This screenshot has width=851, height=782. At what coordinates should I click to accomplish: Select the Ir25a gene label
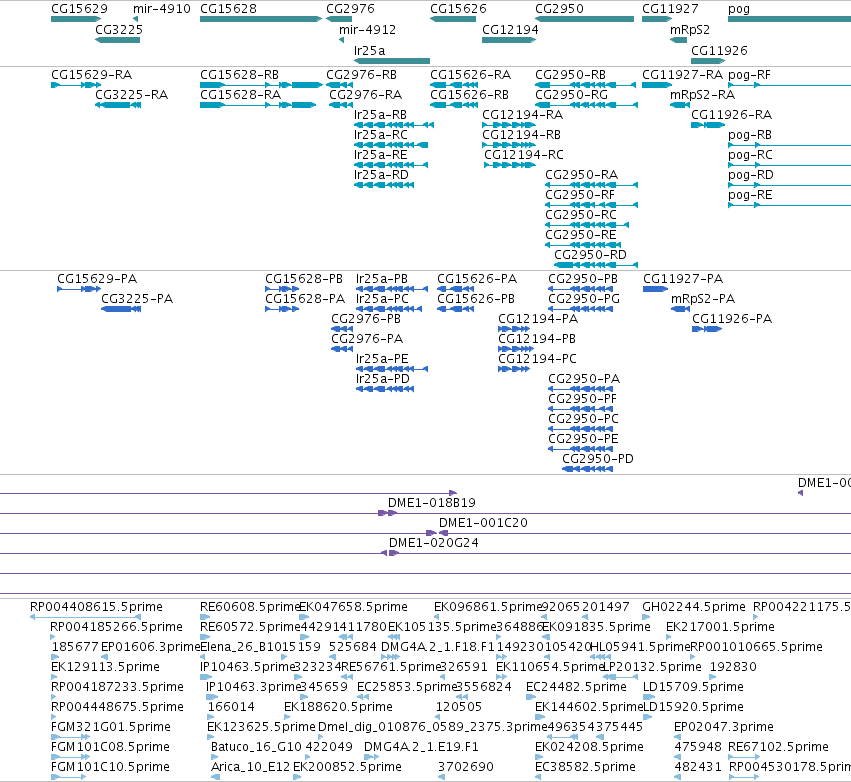click(370, 50)
